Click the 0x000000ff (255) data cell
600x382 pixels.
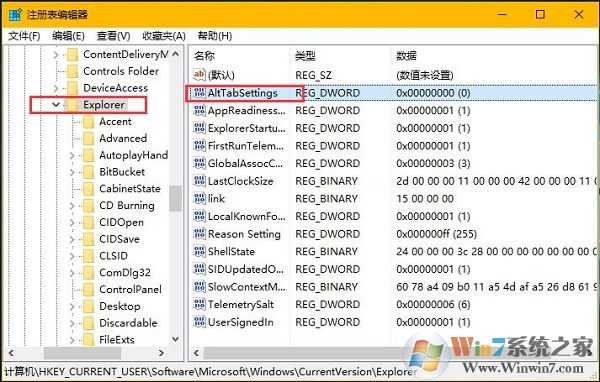pos(436,234)
